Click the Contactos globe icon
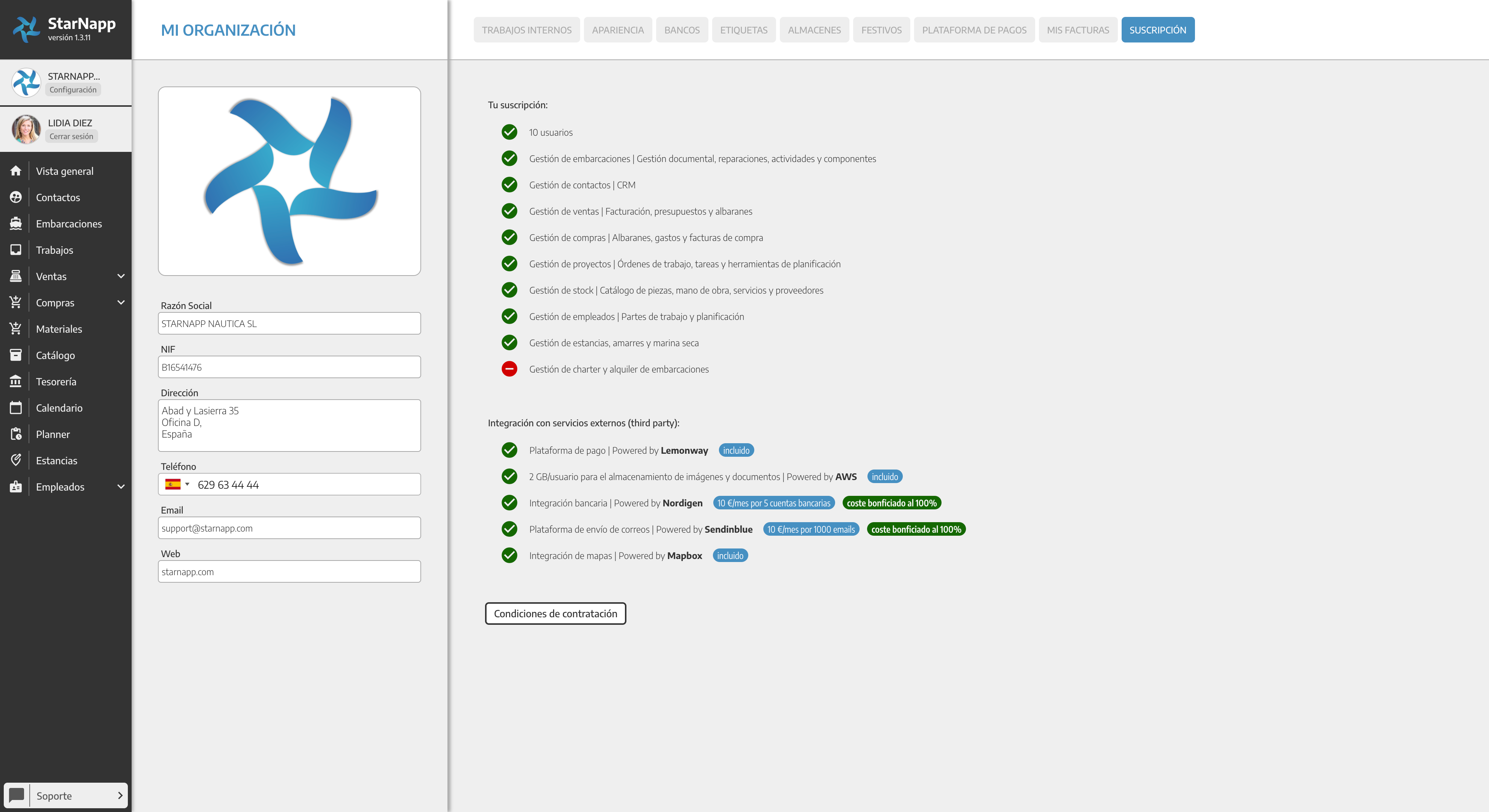This screenshot has width=1489, height=812. click(16, 197)
